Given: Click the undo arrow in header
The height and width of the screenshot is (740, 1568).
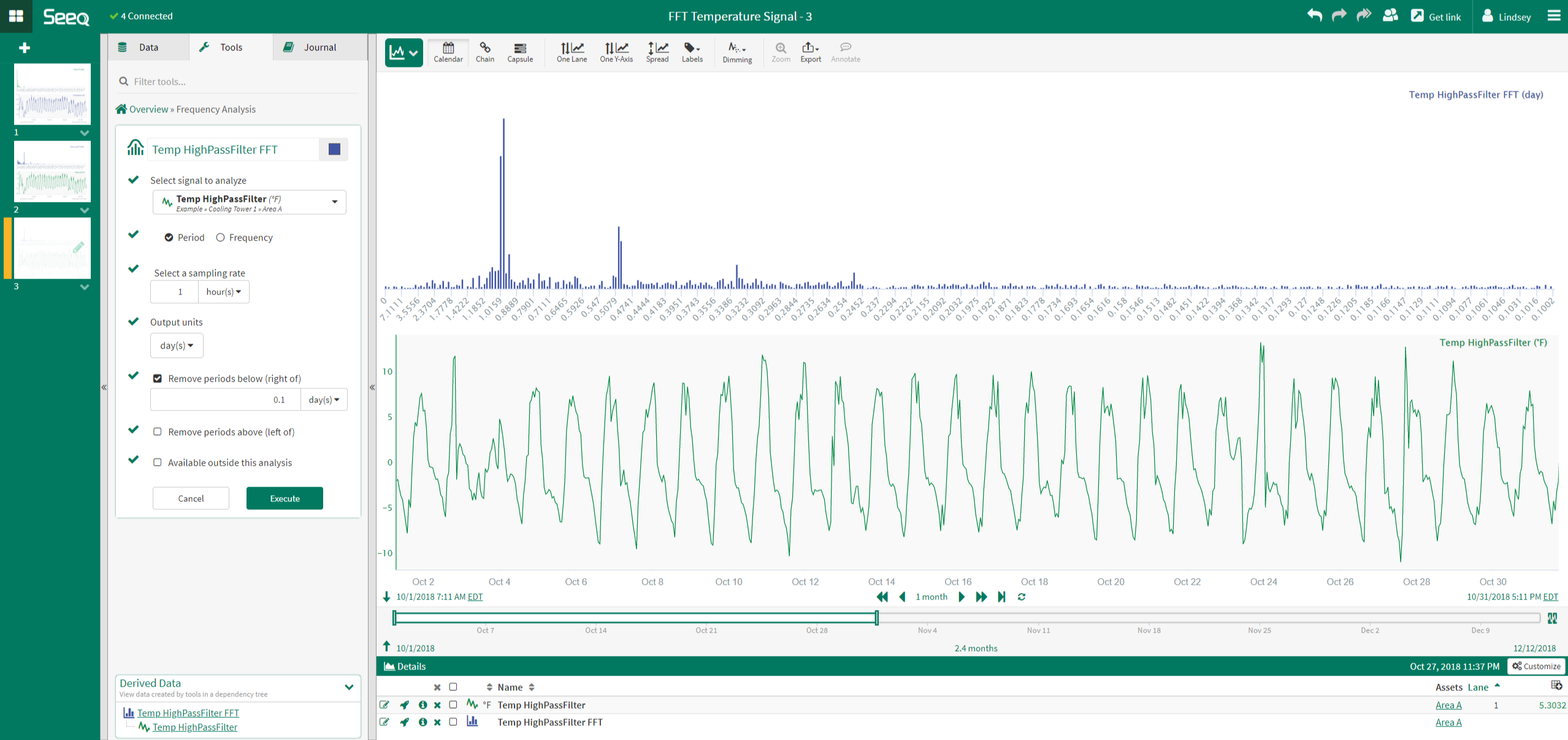Looking at the screenshot, I should point(1314,16).
